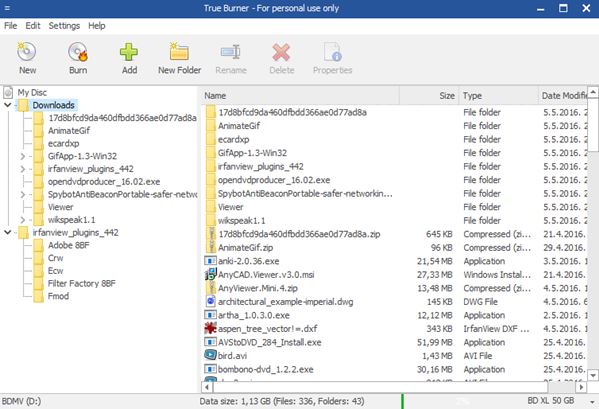Click the DWG File type cell
The width and height of the screenshot is (599, 409).
pyautogui.click(x=481, y=302)
